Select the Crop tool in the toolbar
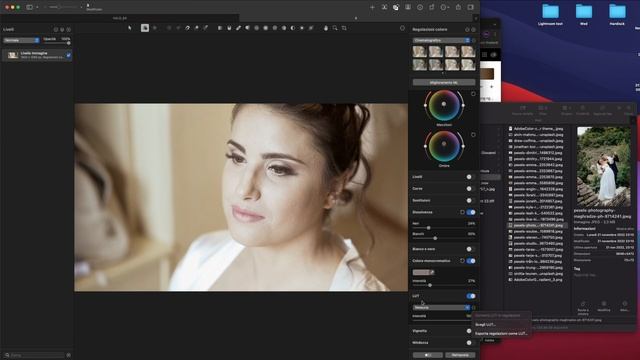The image size is (640, 360). click(x=344, y=28)
